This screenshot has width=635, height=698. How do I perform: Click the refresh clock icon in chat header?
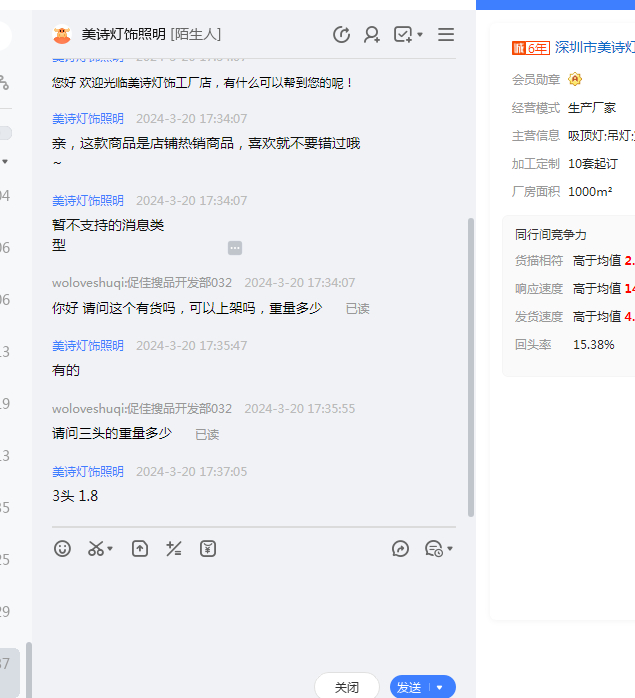[342, 35]
